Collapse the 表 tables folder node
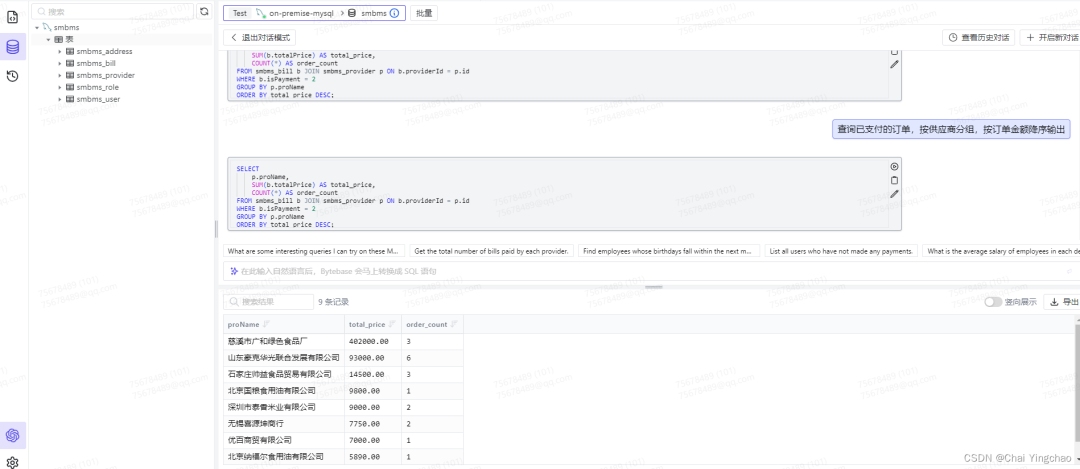1080x469 pixels. [x=48, y=39]
